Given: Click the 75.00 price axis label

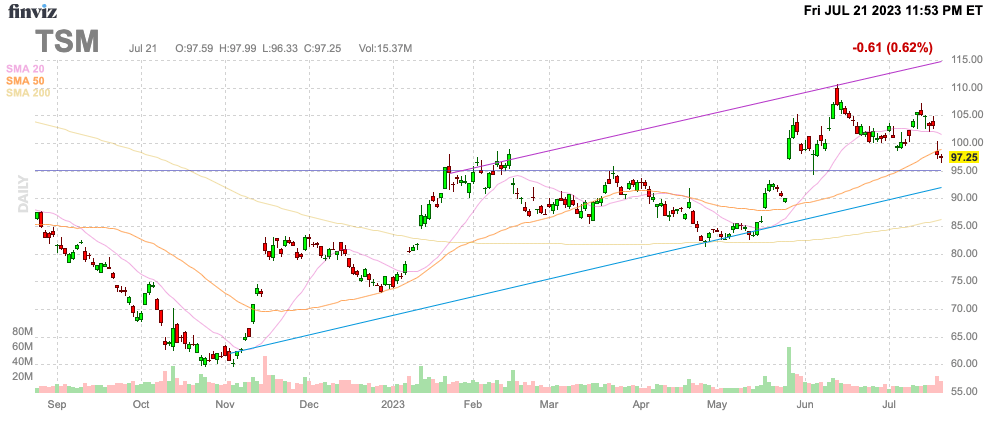Looking at the screenshot, I should tap(962, 282).
